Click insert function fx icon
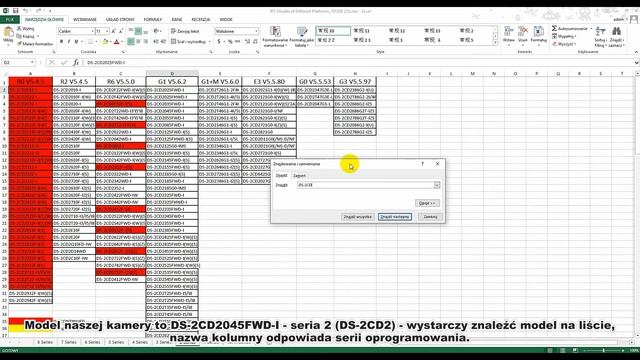Screen dimensions: 640x360 tap(76, 62)
